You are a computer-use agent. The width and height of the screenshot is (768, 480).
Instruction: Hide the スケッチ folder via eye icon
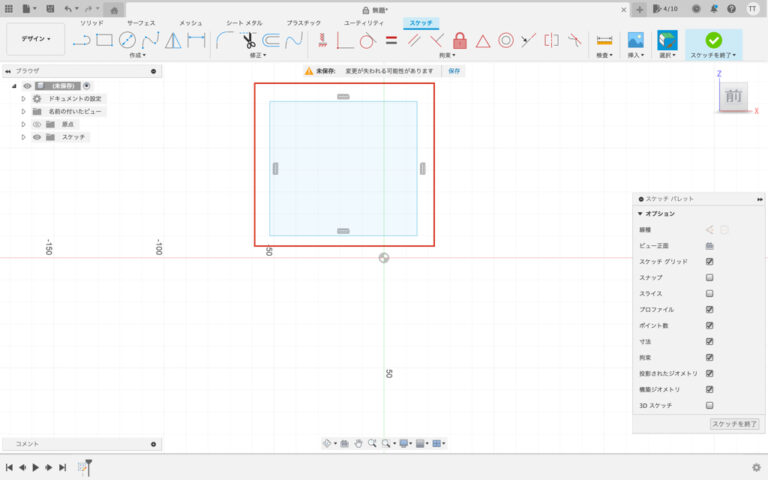tap(37, 137)
